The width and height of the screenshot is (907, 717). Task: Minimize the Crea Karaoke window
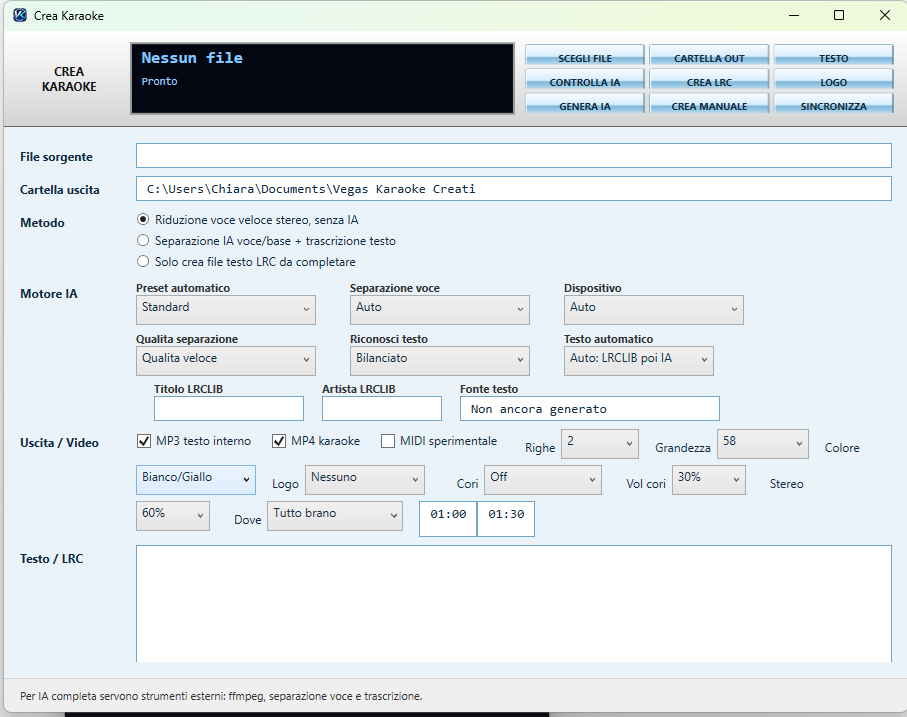coord(794,16)
